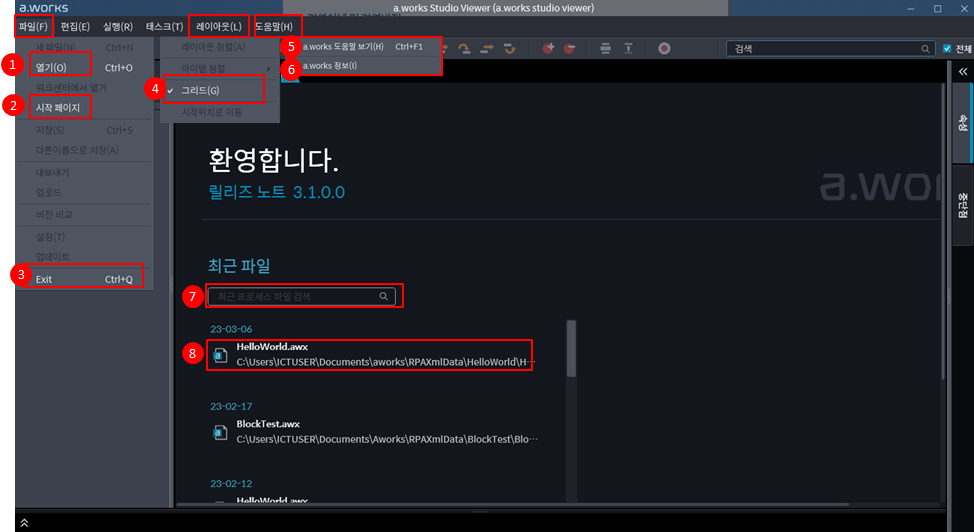Click the 최근 파일 heading

(x=239, y=266)
